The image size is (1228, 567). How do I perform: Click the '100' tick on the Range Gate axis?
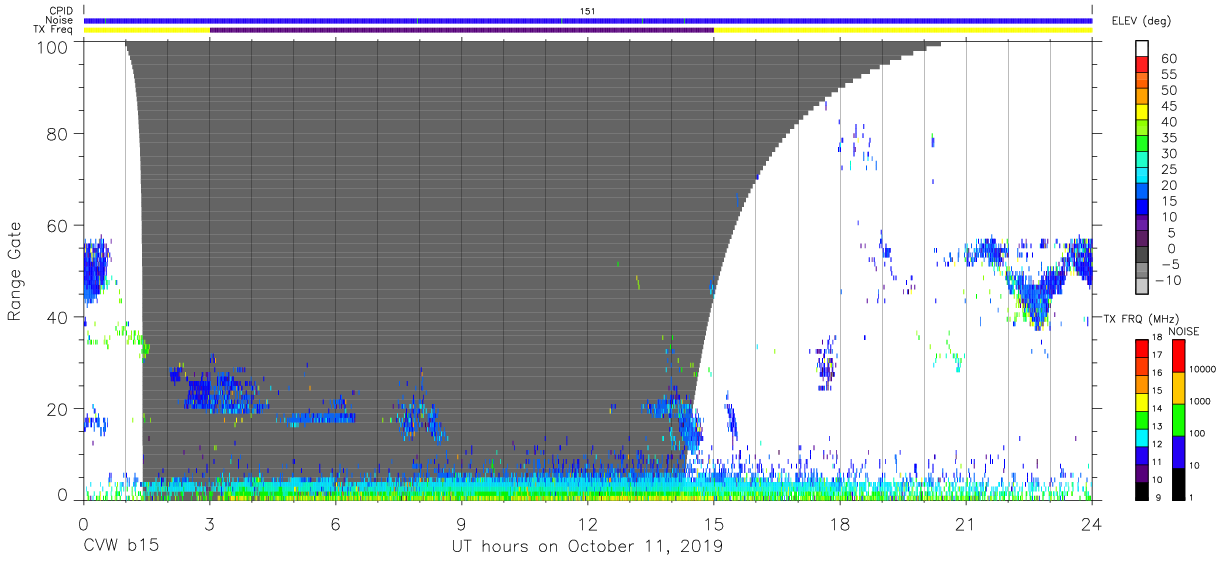(x=54, y=46)
